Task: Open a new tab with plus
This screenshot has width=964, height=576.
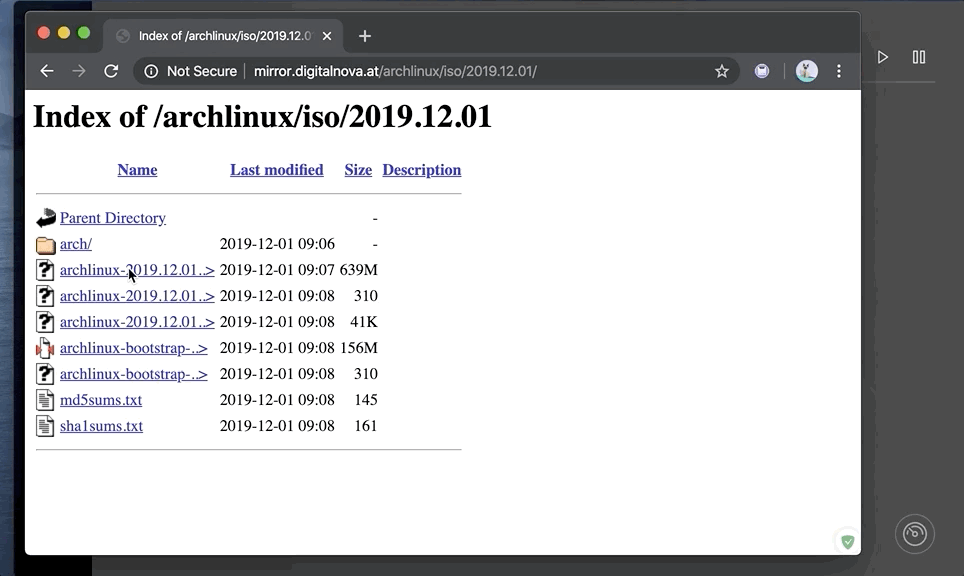Action: [365, 36]
